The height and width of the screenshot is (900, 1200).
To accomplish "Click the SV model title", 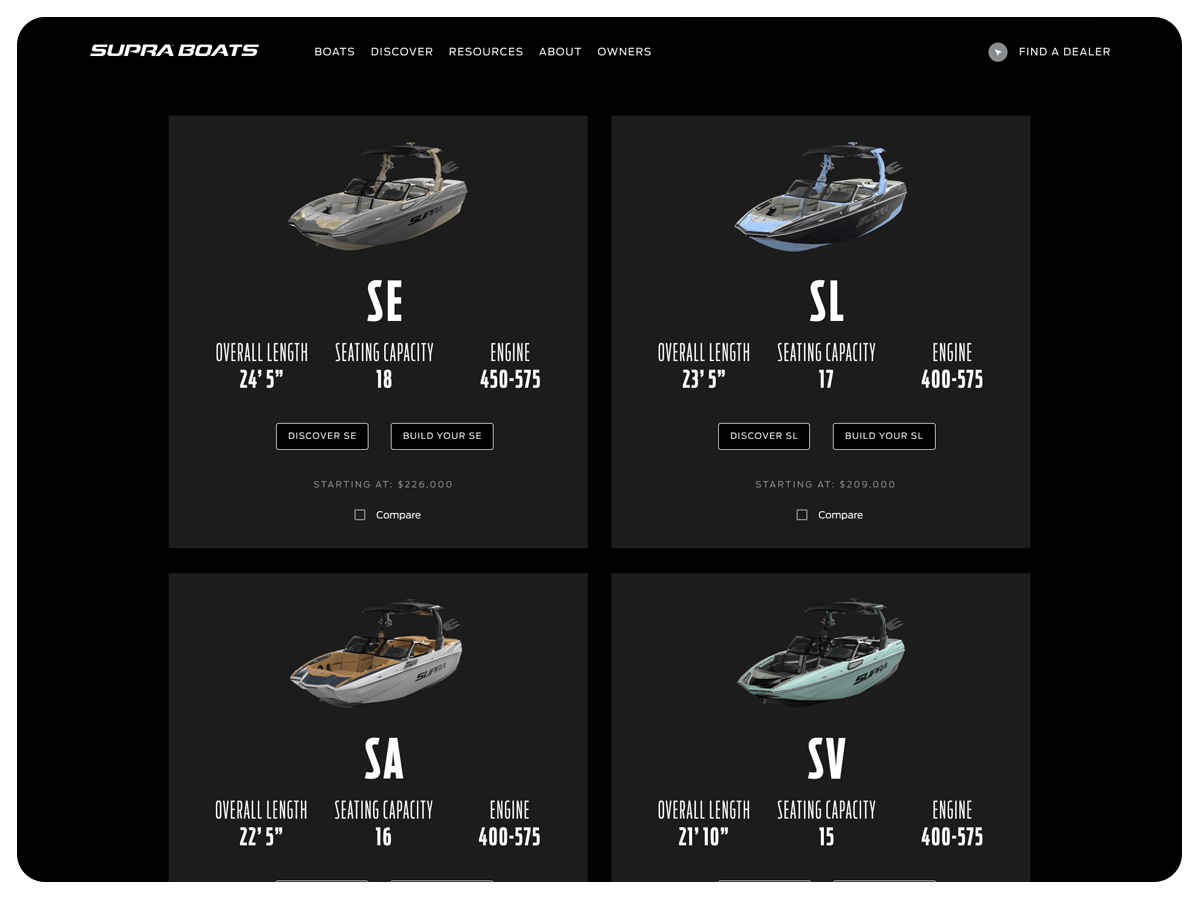I will (826, 759).
